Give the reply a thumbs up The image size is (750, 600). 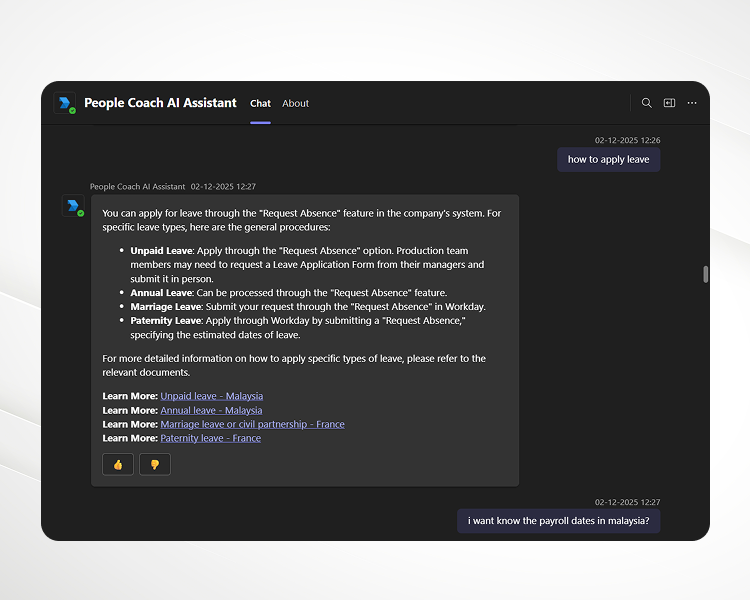pos(118,464)
